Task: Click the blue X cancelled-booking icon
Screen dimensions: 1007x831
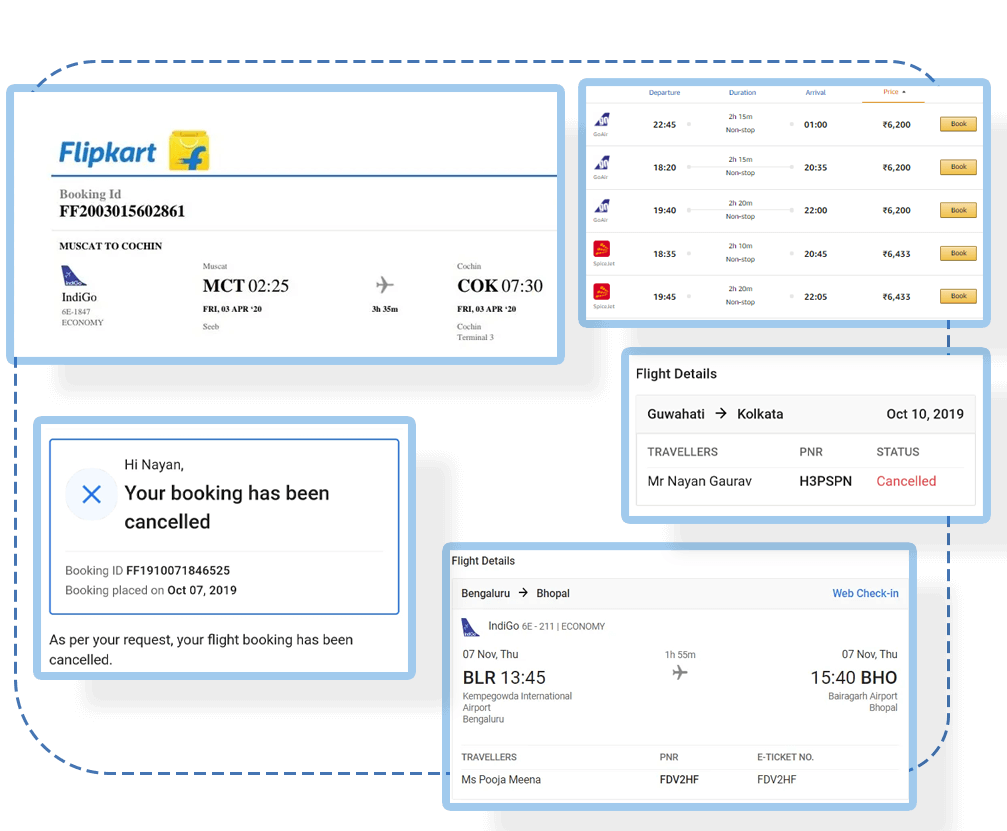Action: (92, 494)
